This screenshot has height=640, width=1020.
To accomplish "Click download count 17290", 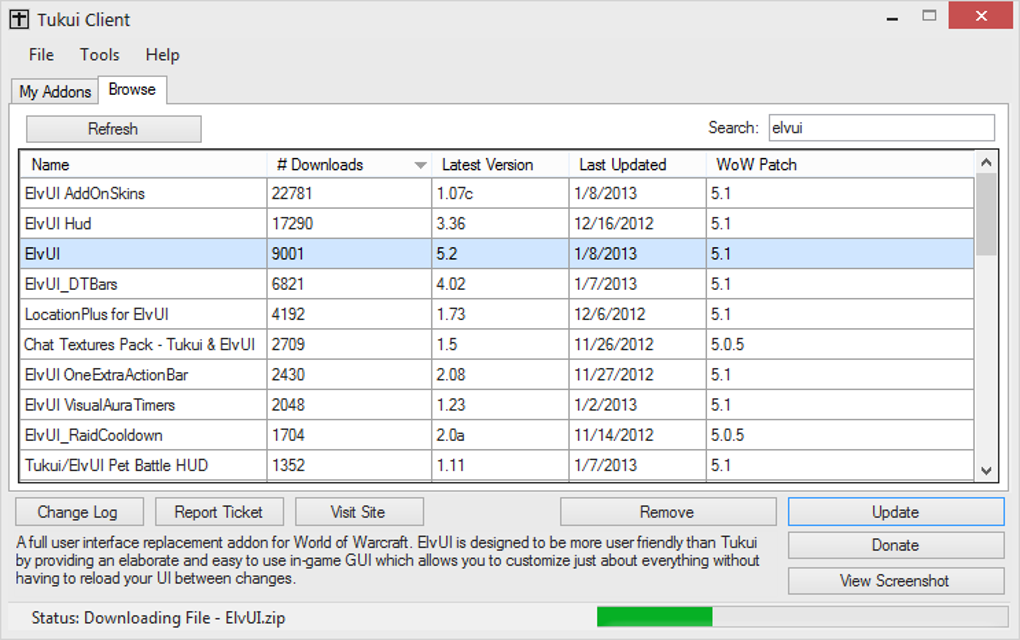I will [x=292, y=224].
